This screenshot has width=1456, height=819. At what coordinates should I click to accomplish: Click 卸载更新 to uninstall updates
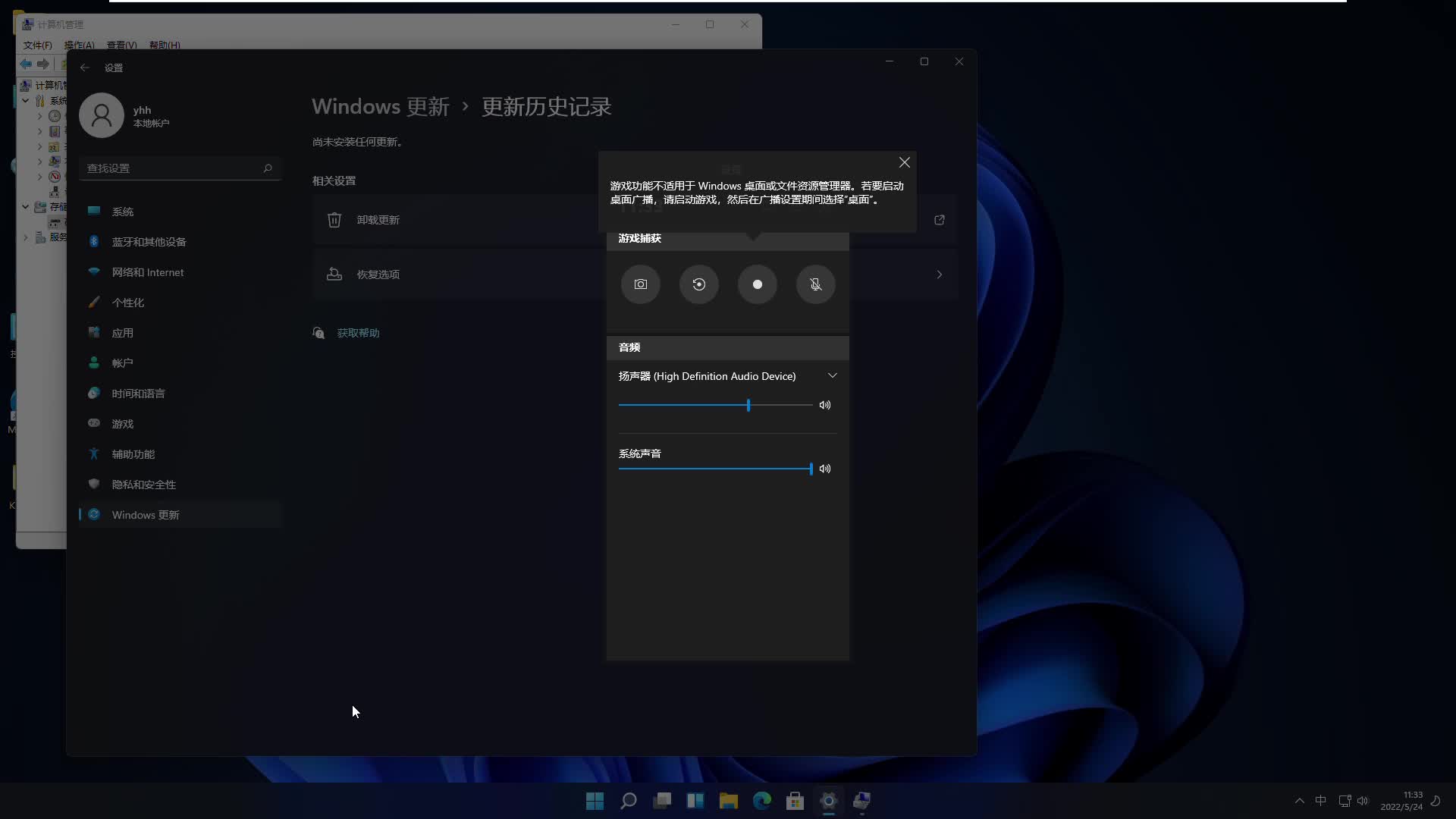point(377,219)
